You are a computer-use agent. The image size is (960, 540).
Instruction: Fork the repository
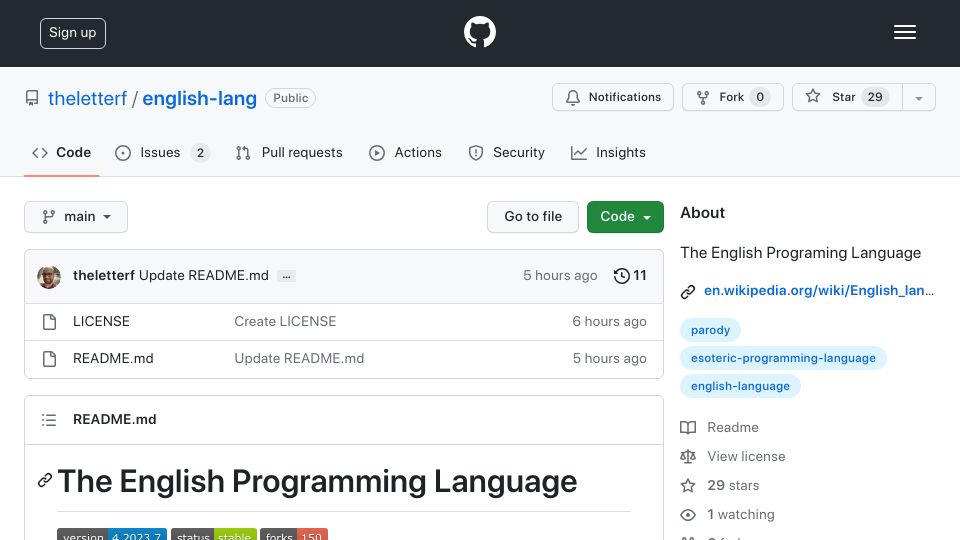click(733, 97)
